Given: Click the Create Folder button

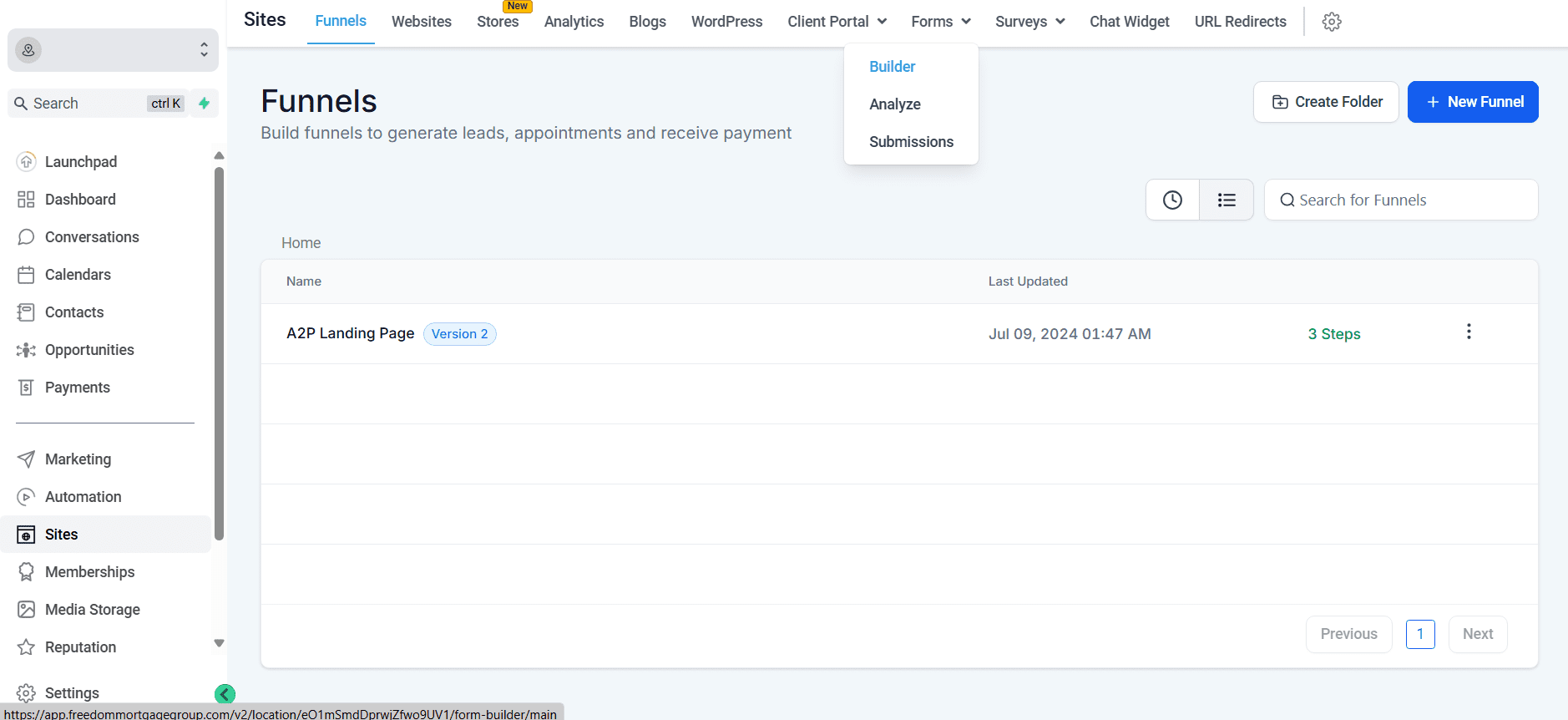Looking at the screenshot, I should coord(1326,102).
